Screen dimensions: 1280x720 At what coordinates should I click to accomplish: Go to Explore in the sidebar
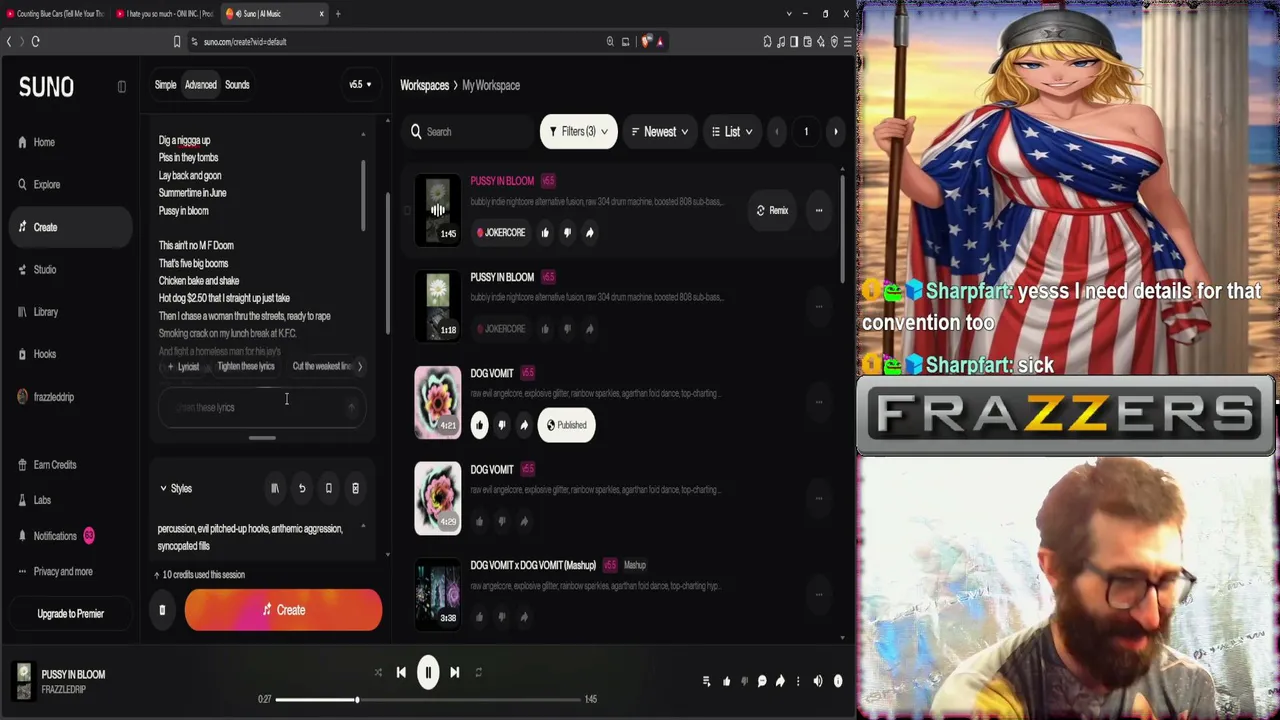[46, 185]
